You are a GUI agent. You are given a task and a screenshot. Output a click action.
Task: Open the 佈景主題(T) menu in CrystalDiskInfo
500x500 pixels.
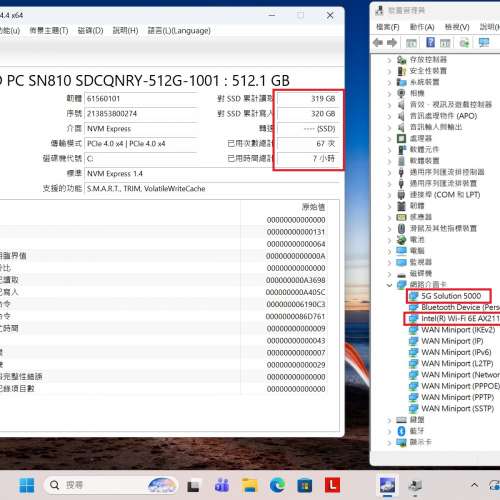(49, 31)
